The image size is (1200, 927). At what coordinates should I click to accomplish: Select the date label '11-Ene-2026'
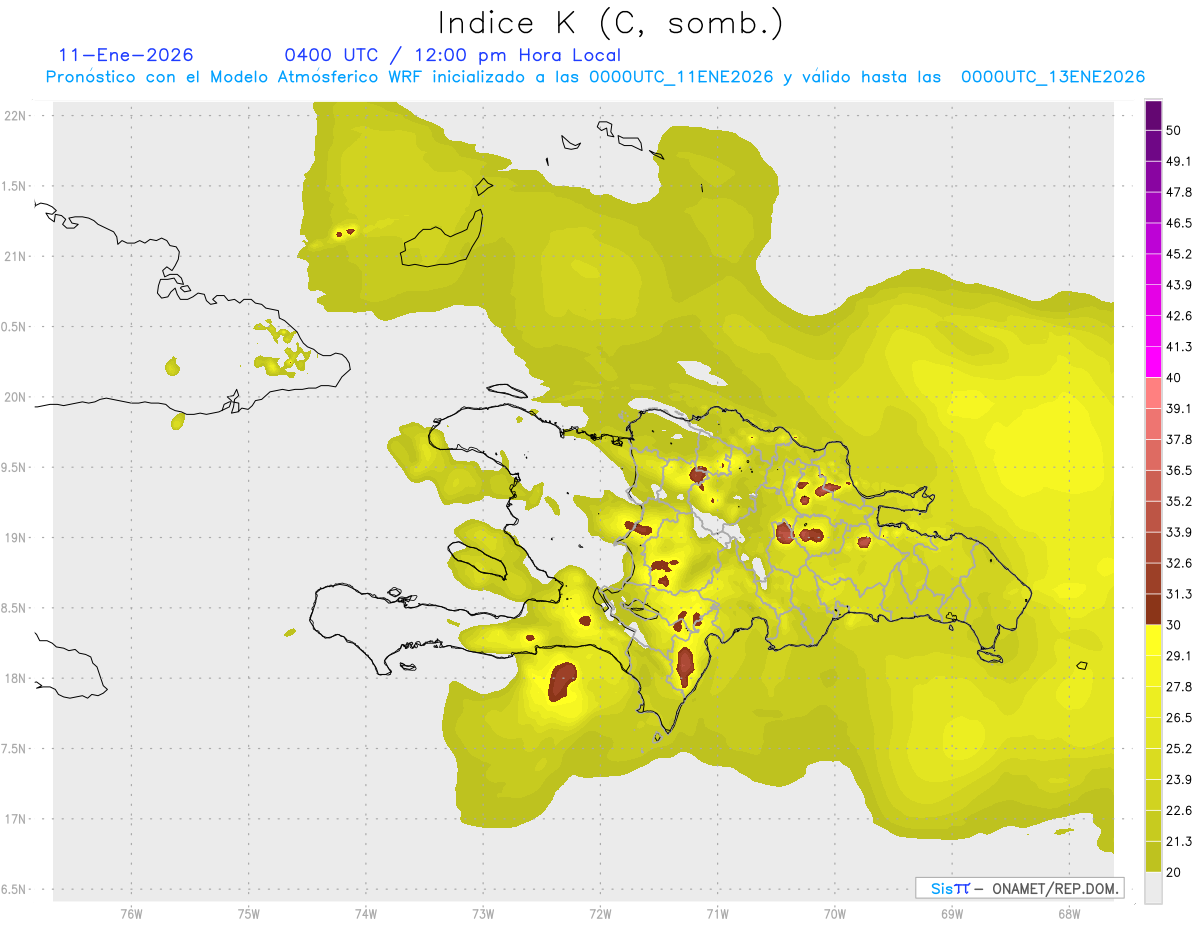126,55
